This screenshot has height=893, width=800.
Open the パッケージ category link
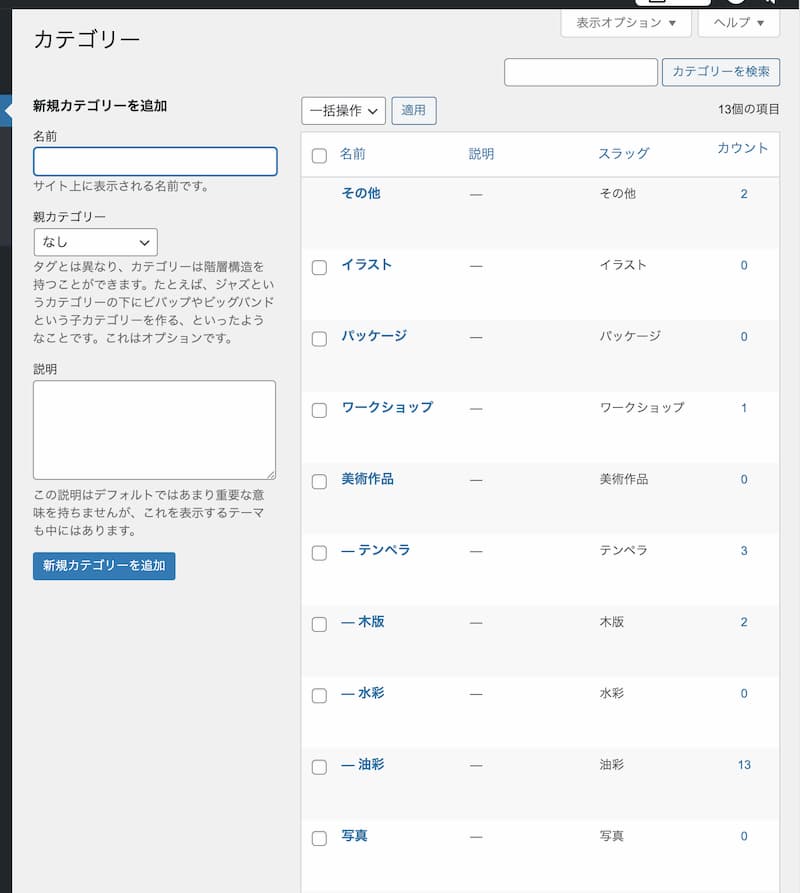click(374, 336)
